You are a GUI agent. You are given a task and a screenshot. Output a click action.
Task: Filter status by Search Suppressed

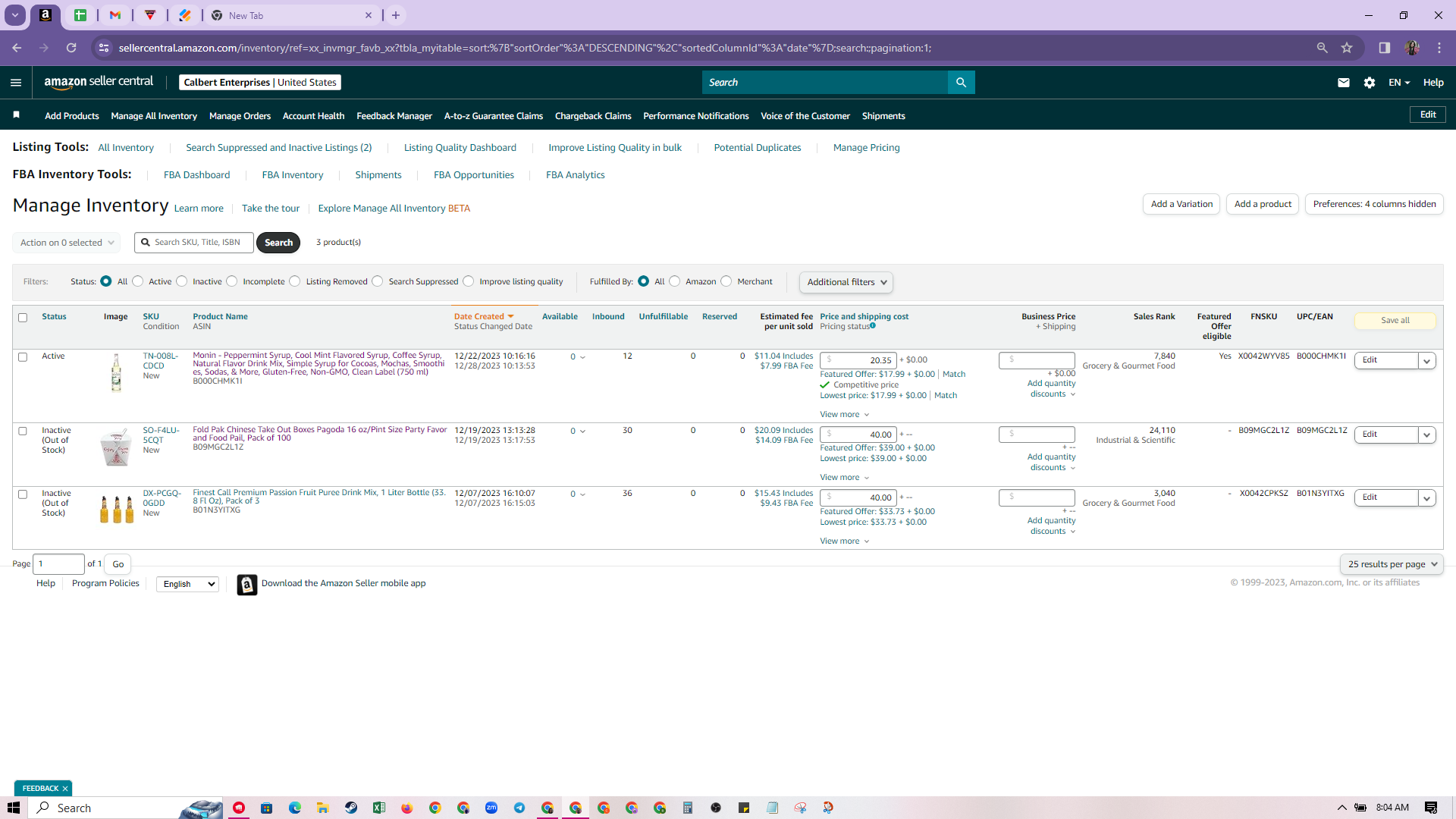tap(378, 281)
